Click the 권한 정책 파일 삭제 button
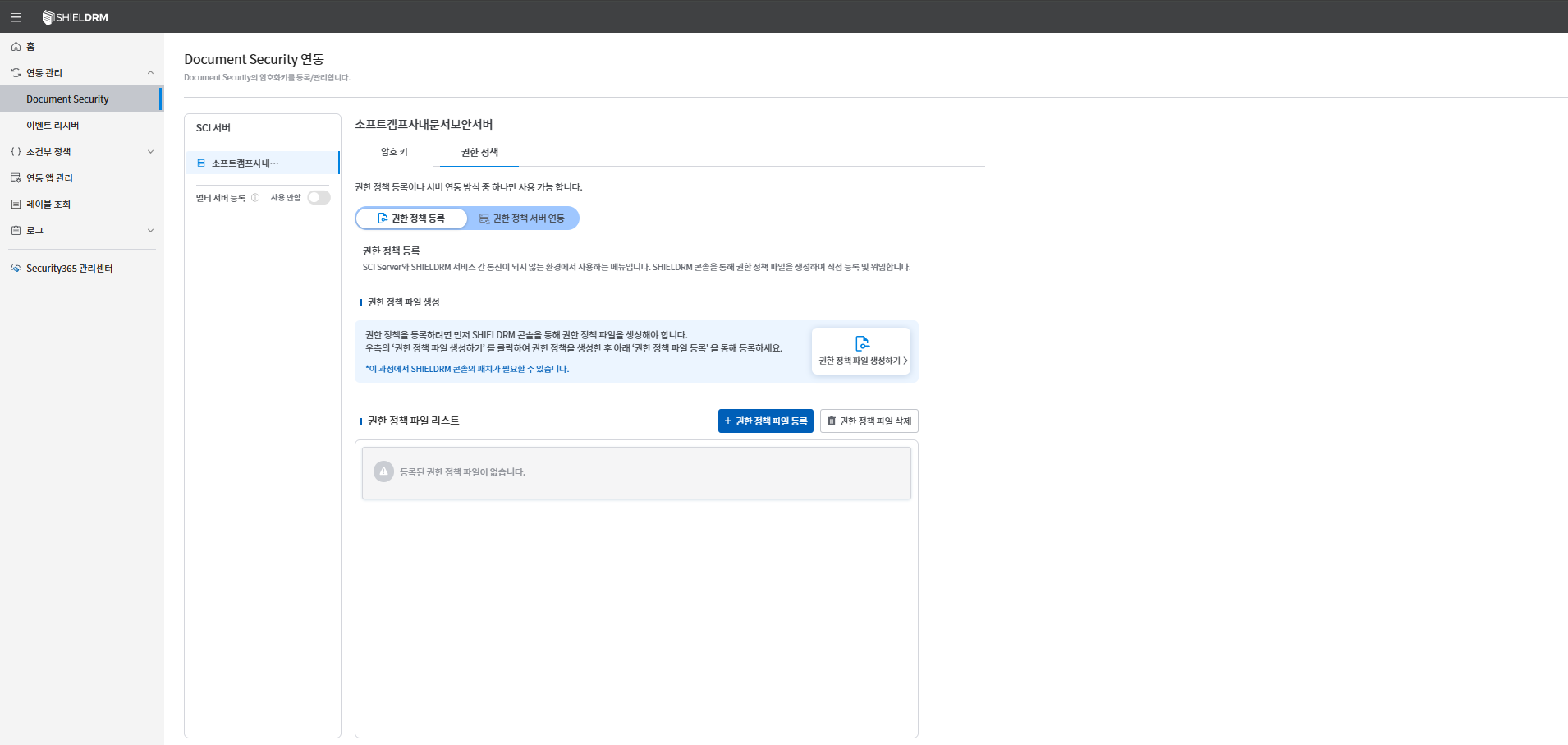This screenshot has height=745, width=1568. point(869,421)
